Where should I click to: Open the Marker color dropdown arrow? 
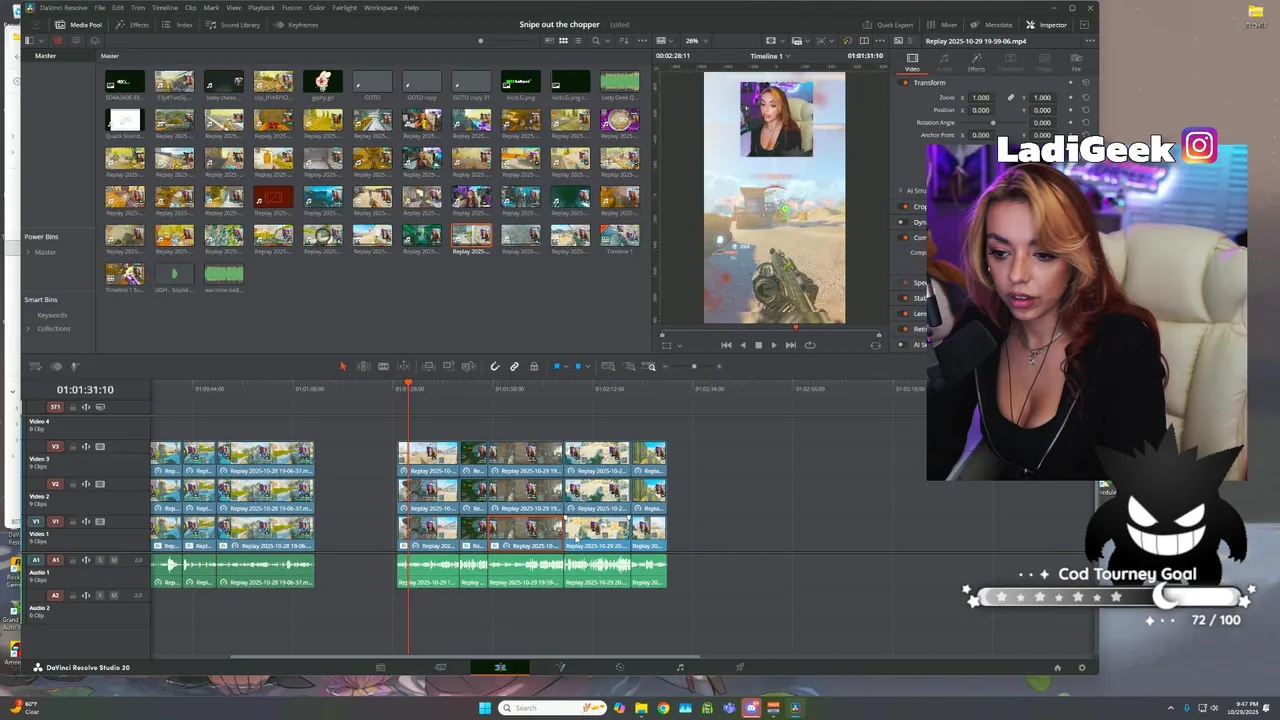coord(587,367)
